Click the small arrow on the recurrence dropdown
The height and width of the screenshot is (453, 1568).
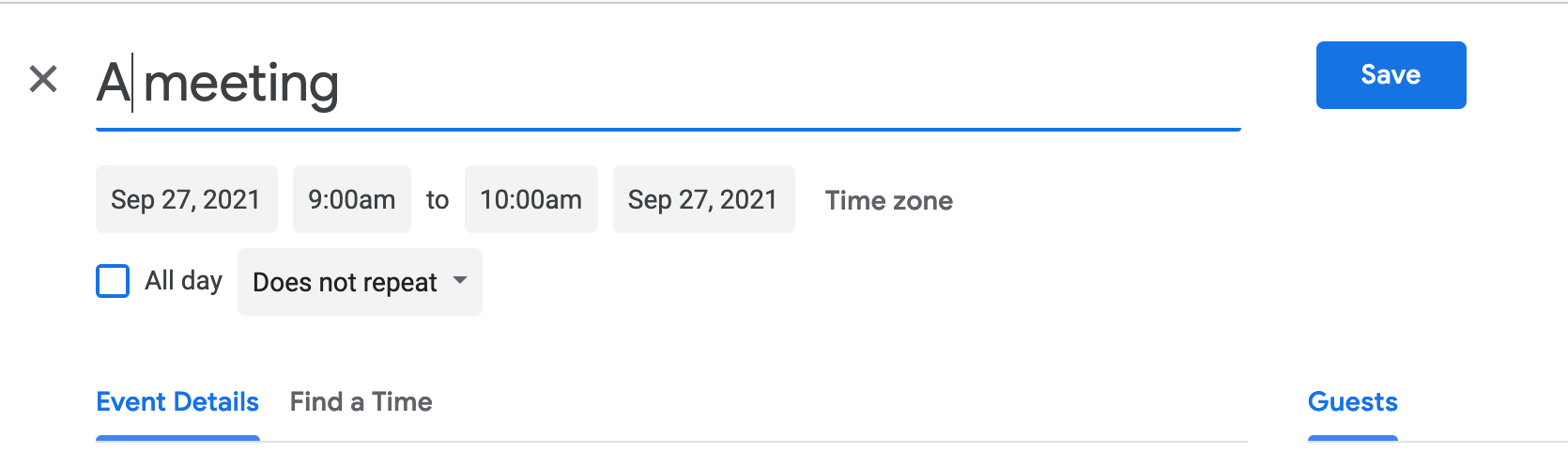pos(460,280)
